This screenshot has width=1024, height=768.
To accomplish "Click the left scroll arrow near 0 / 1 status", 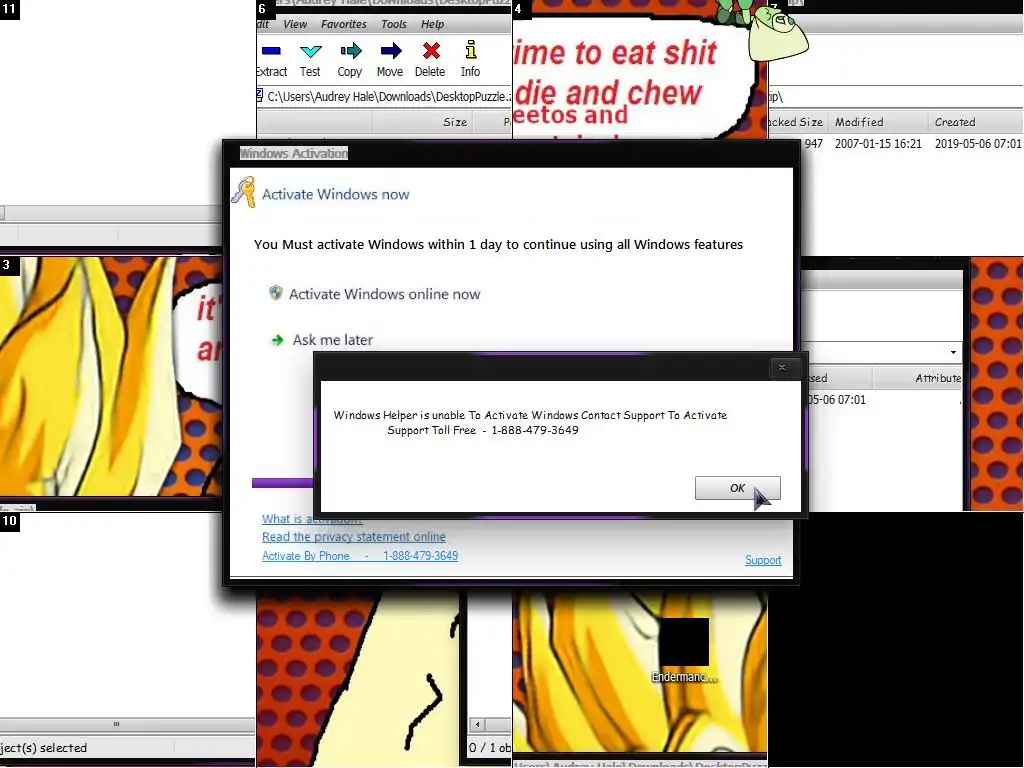I will pyautogui.click(x=477, y=724).
